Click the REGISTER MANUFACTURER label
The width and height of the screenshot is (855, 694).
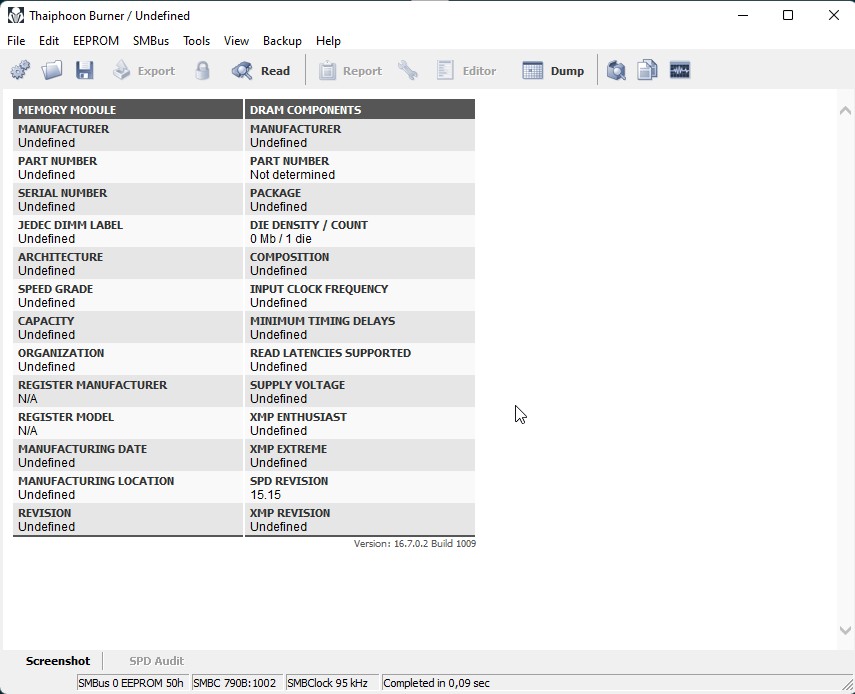[x=92, y=385]
